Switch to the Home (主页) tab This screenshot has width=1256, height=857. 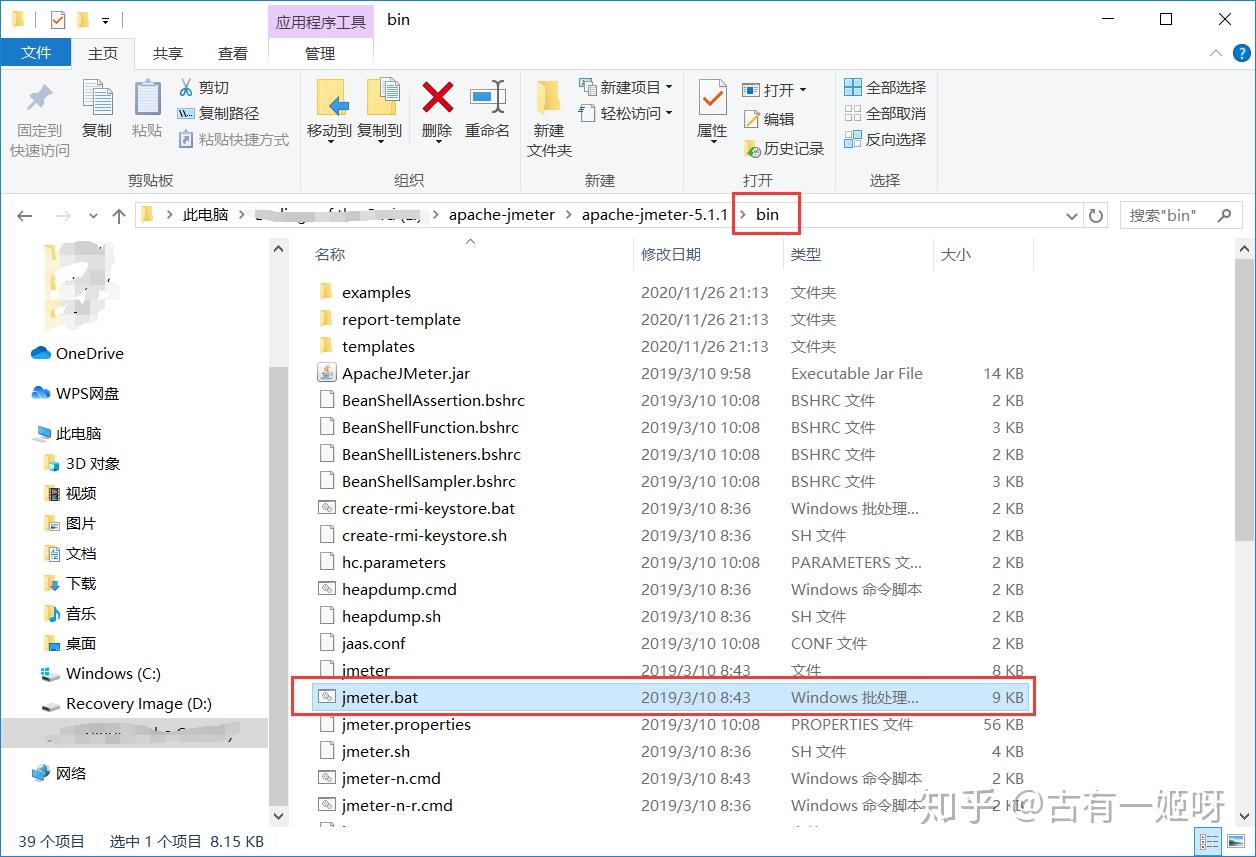pos(103,53)
